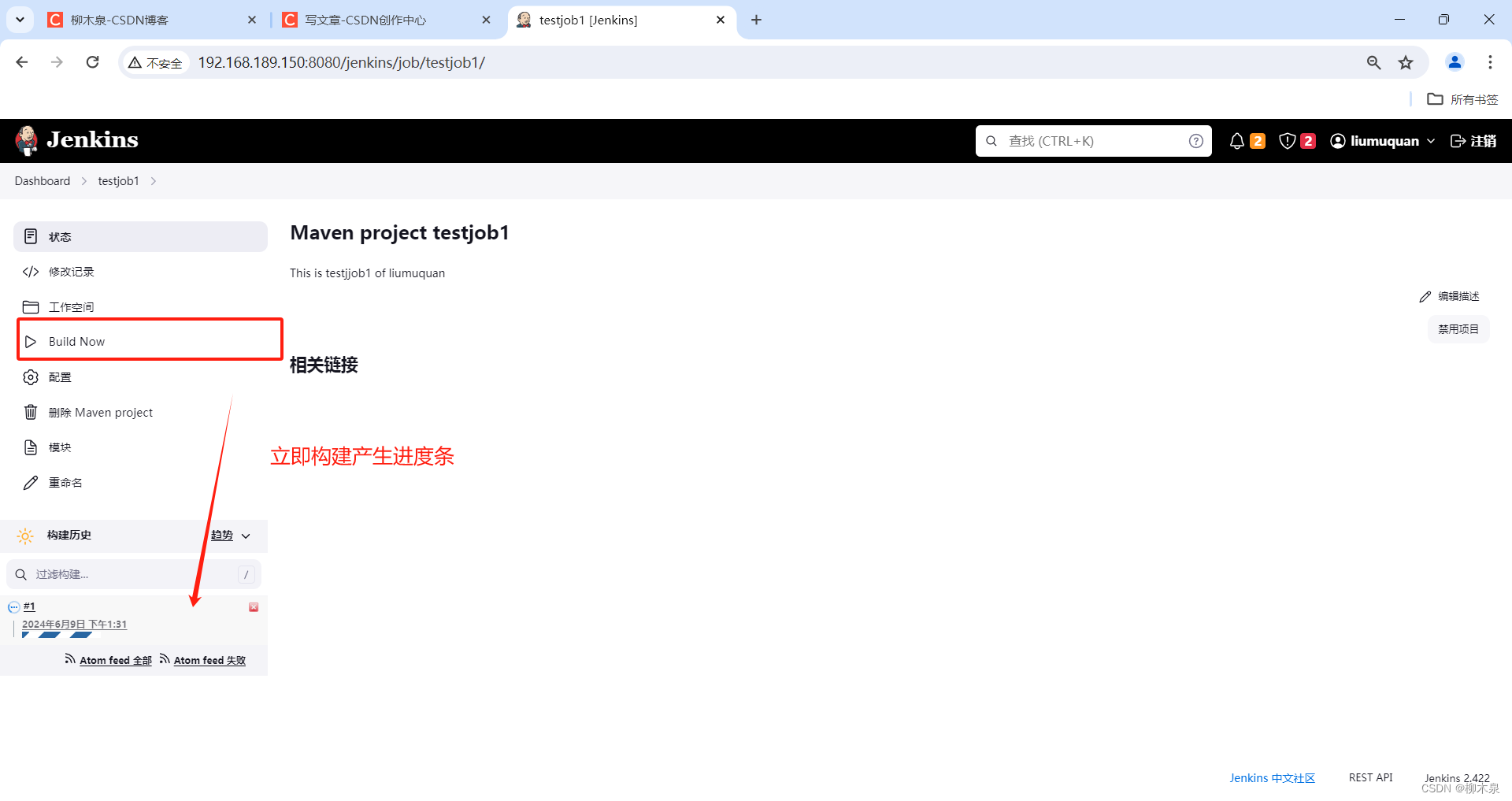
Task: Click the 不安全 not secure site badge
Action: [x=156, y=62]
